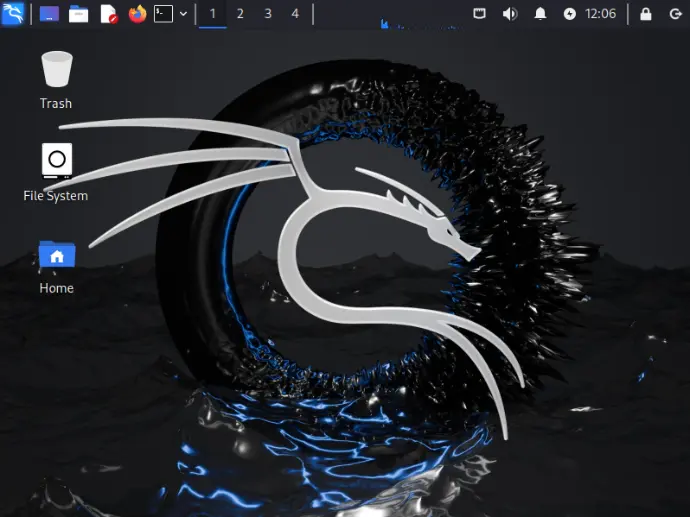Switch to workspace 1
This screenshot has width=690, height=517.
tap(213, 14)
